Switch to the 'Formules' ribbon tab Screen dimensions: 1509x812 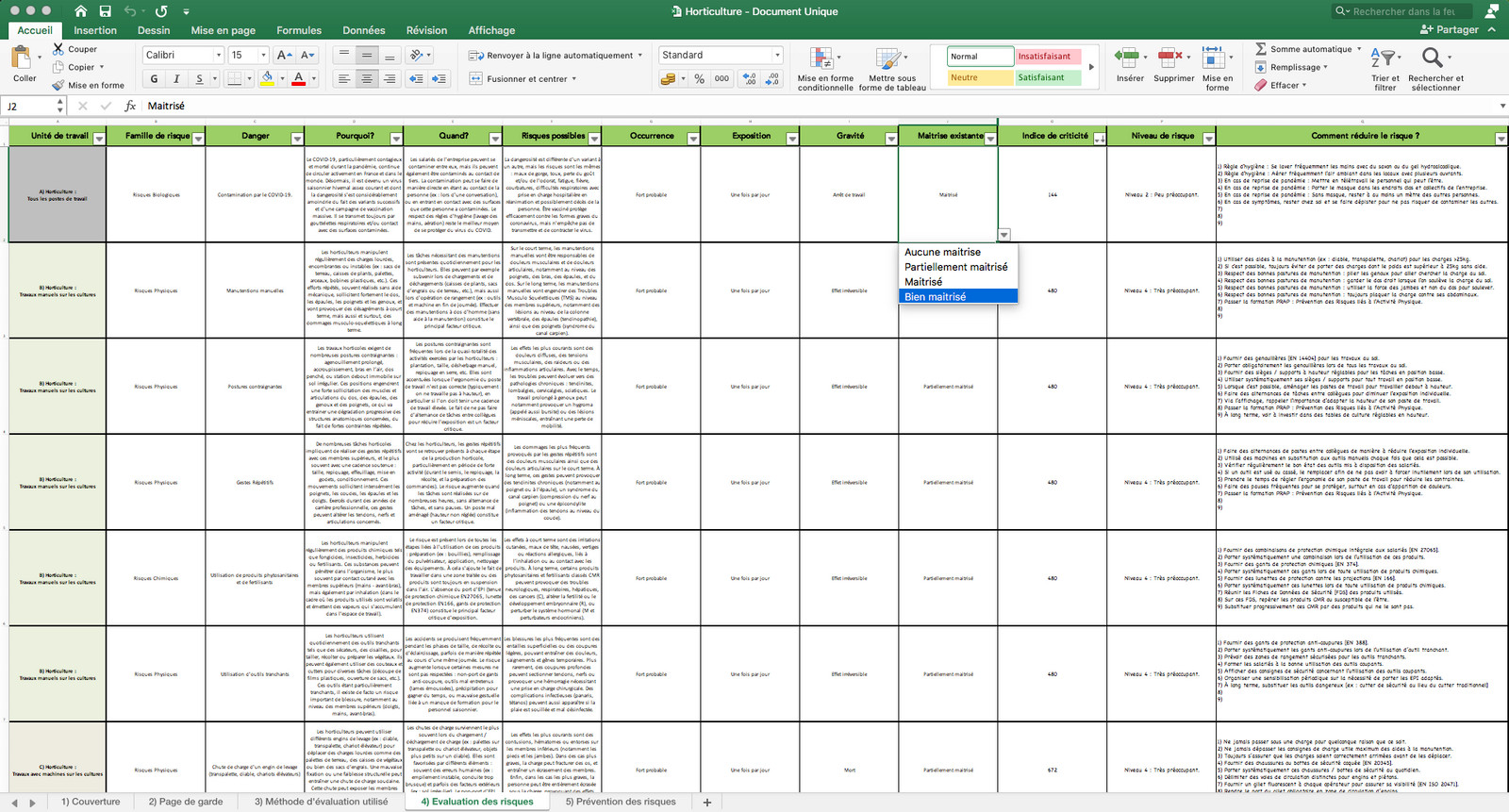tap(299, 30)
